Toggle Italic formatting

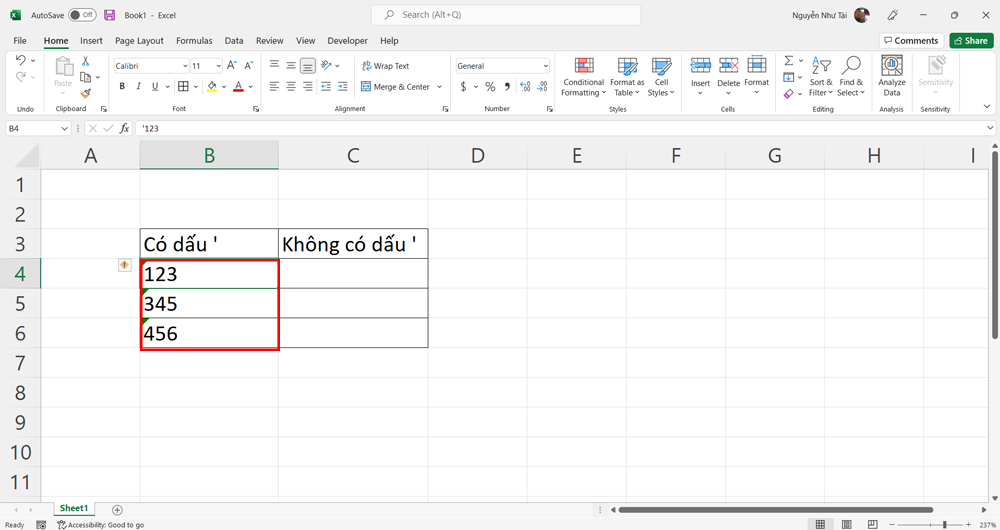click(x=138, y=86)
